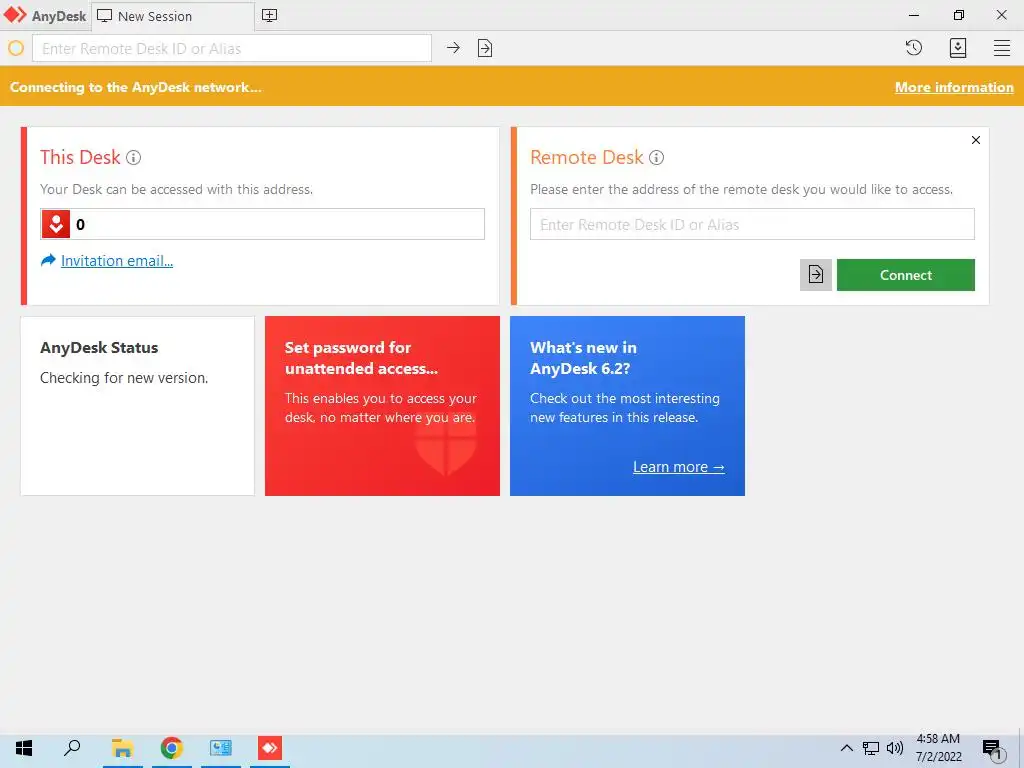1024x768 pixels.
Task: Open Set password for unattended access tile
Action: (382, 406)
